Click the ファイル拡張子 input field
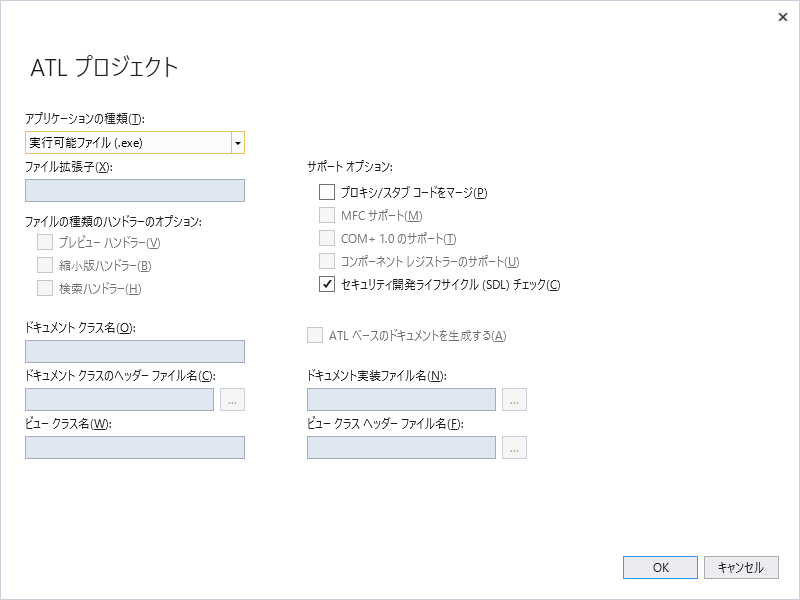Viewport: 800px width, 600px height. [x=134, y=190]
